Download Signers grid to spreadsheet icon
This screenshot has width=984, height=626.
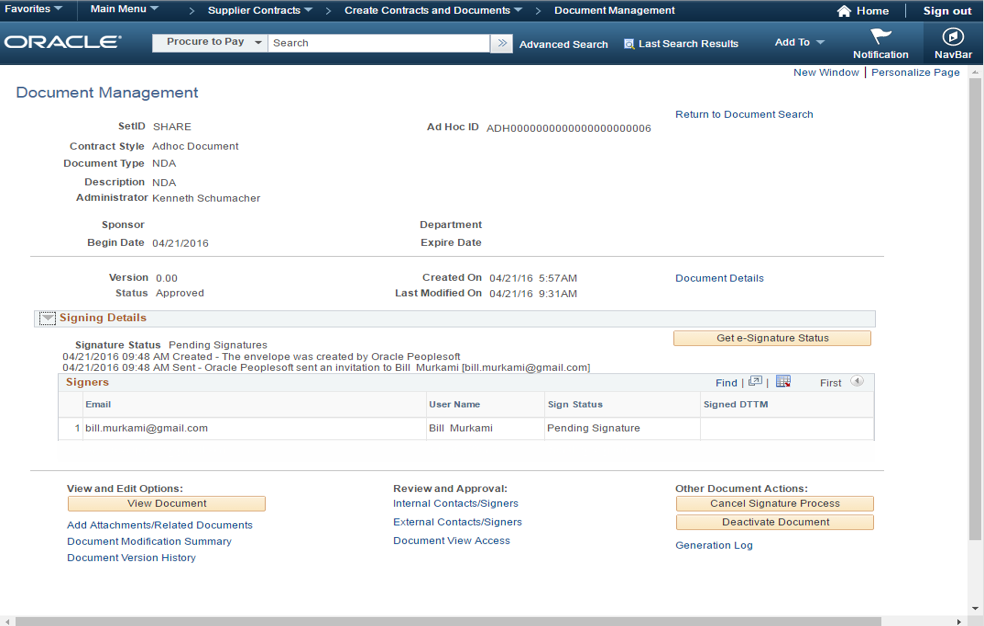point(783,382)
